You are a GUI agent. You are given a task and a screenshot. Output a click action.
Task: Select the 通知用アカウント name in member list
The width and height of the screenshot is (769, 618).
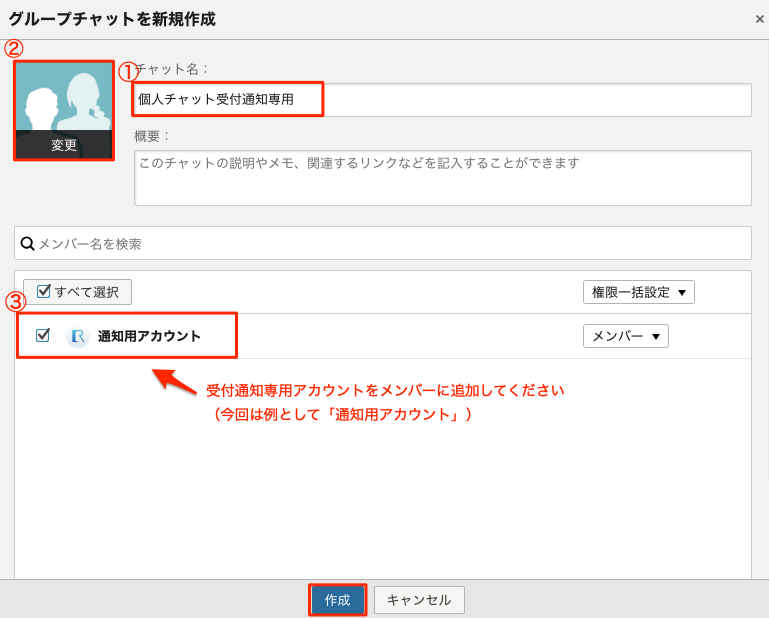pos(149,337)
